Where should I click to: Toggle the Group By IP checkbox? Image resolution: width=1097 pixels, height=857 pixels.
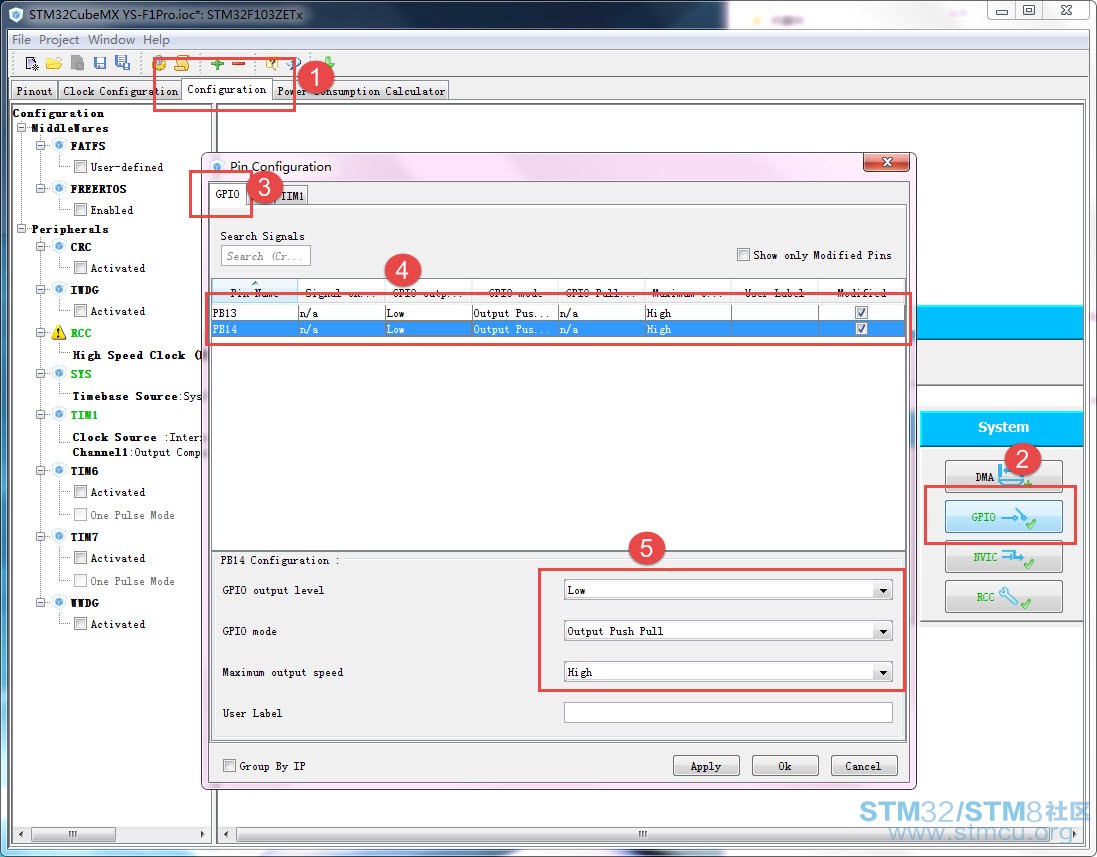pos(229,765)
